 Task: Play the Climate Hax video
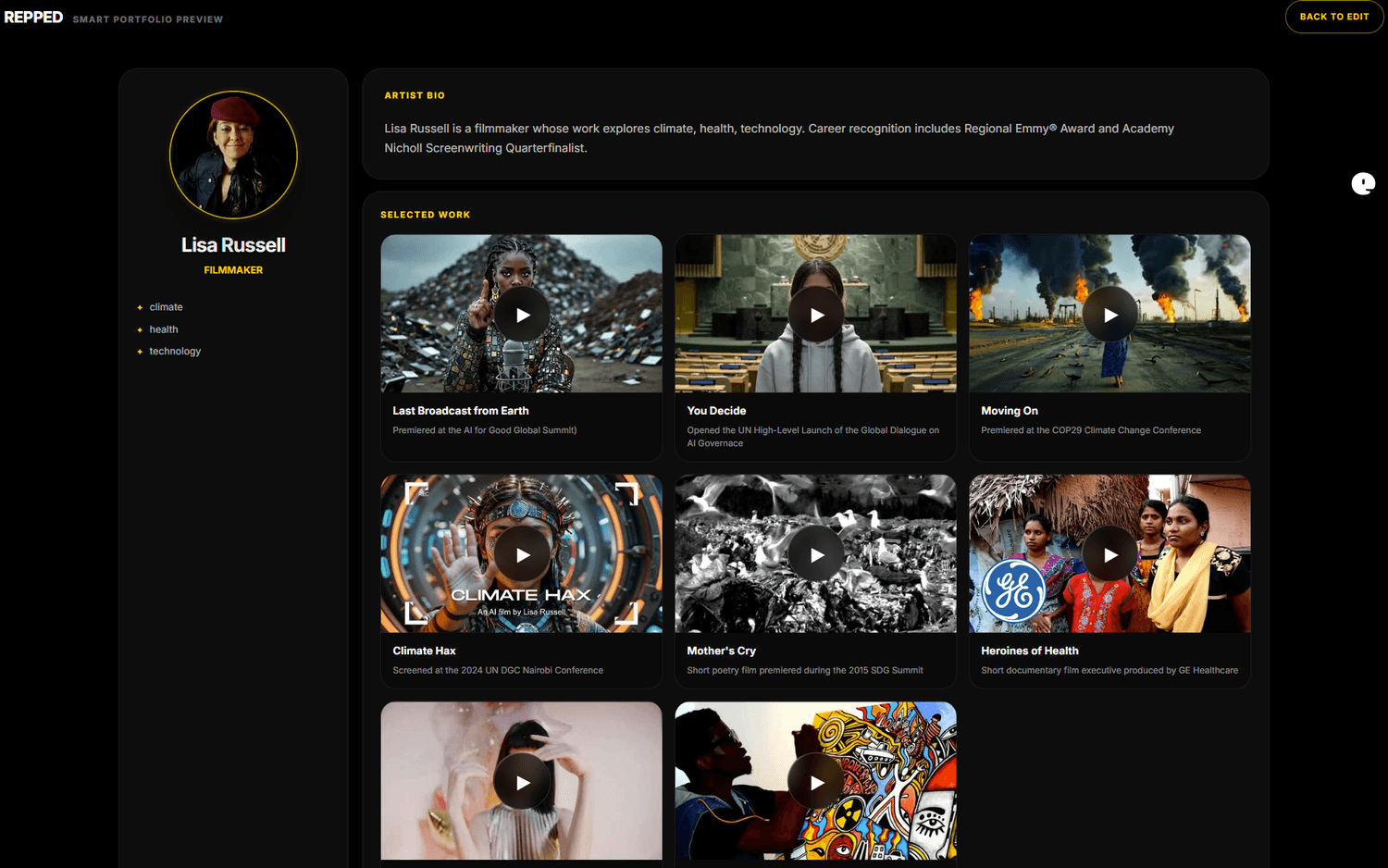(x=522, y=555)
